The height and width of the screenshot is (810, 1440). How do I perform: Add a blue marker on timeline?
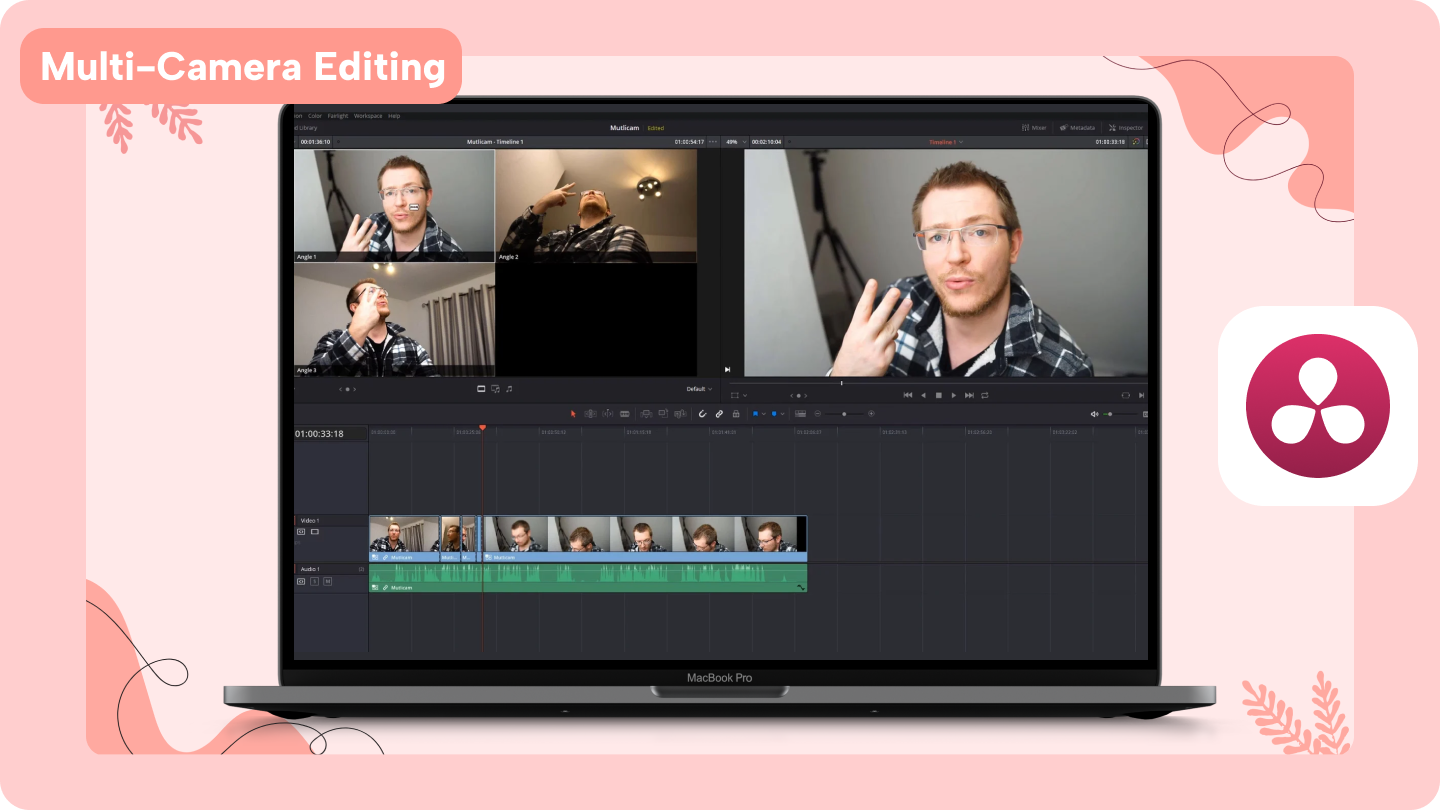[774, 413]
